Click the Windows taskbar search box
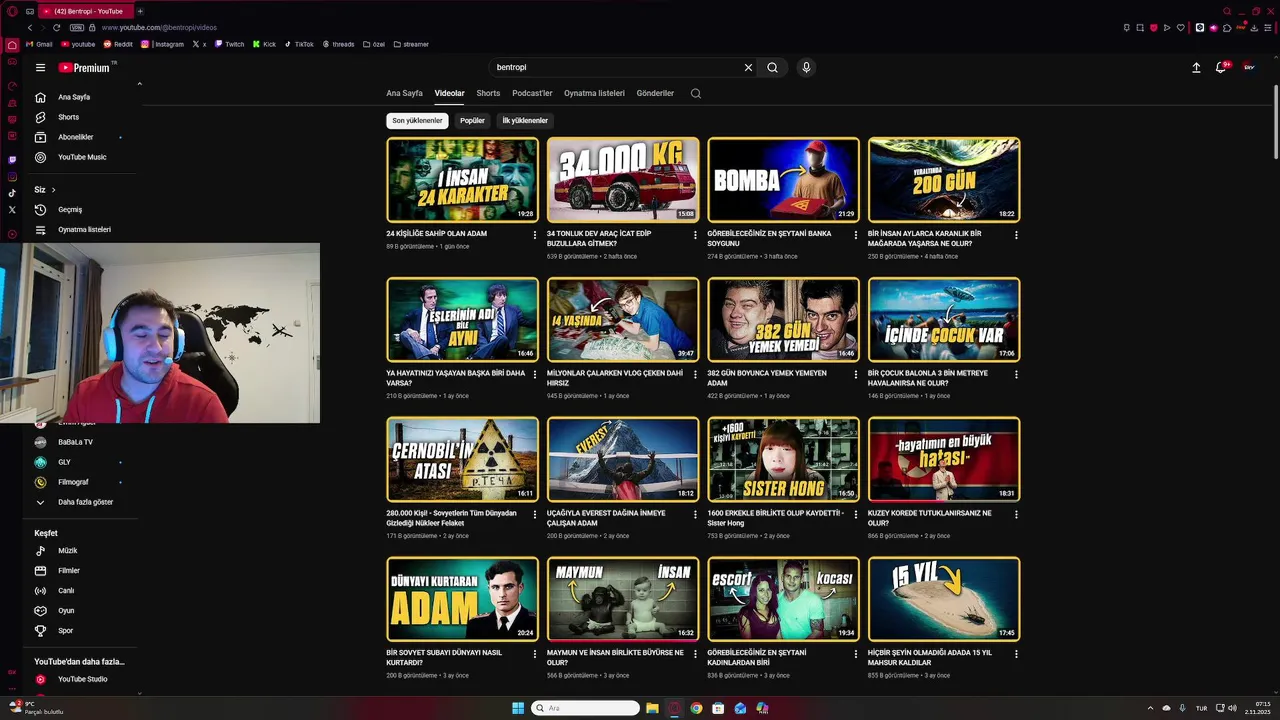The height and width of the screenshot is (720, 1280). point(586,708)
